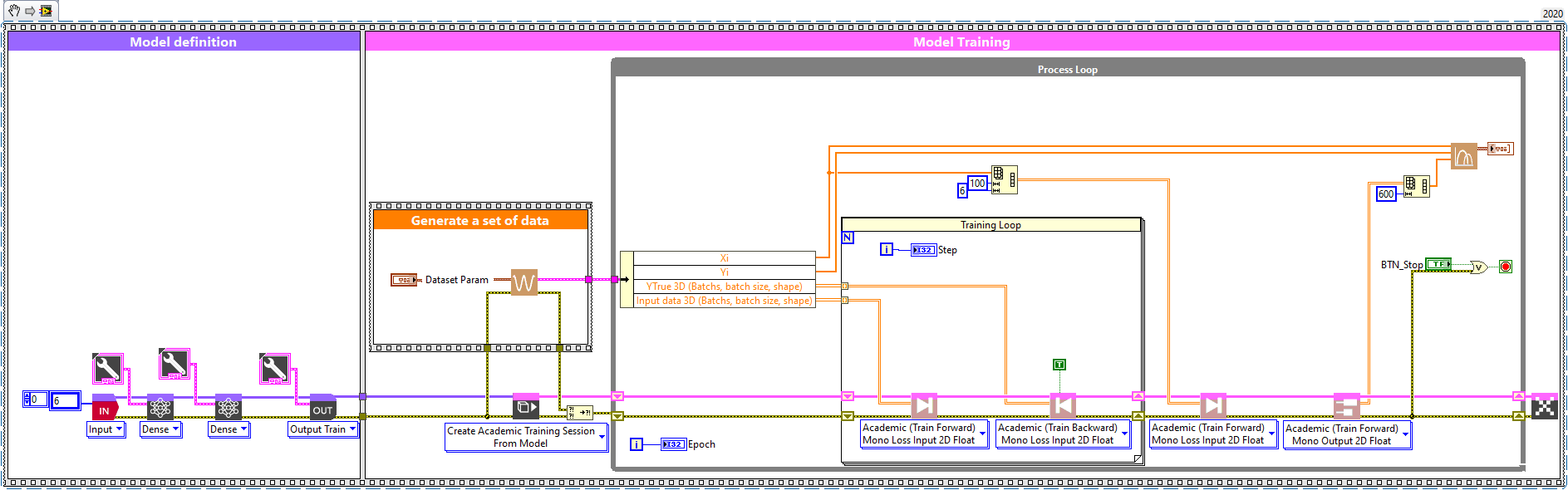
Task: Click the red loop stop condition terminal
Action: [x=1505, y=267]
